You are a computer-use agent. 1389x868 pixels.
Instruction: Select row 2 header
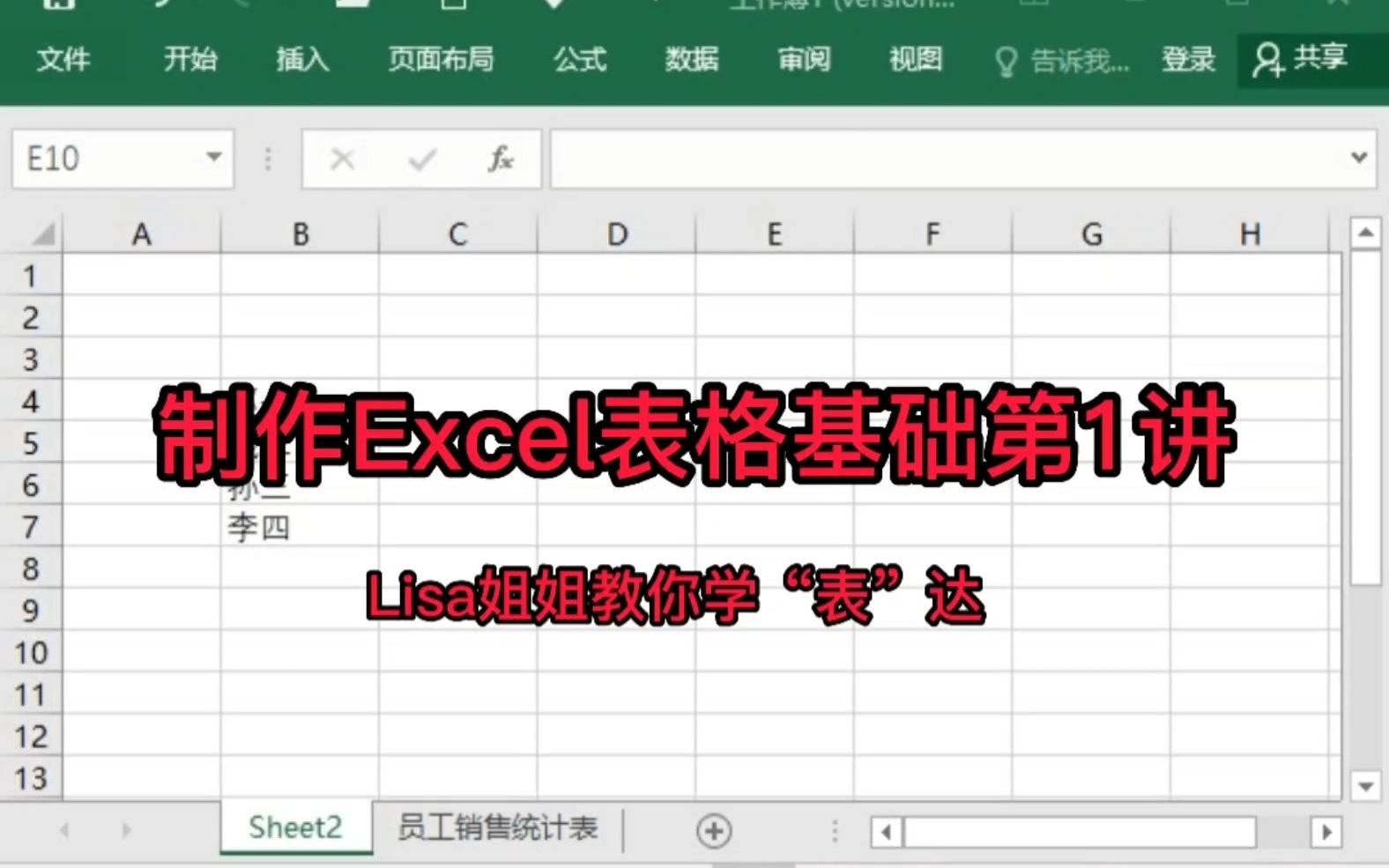point(31,317)
